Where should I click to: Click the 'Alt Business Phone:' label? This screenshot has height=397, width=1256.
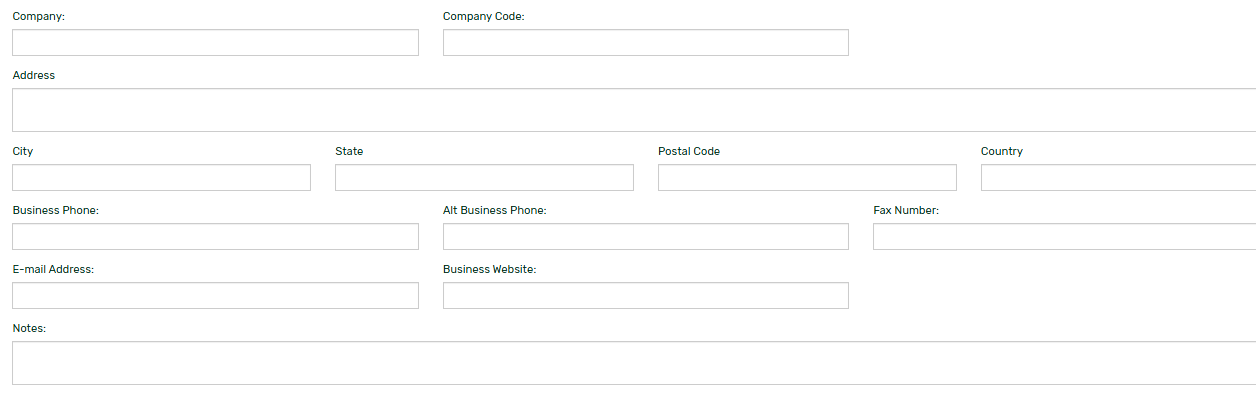click(495, 210)
